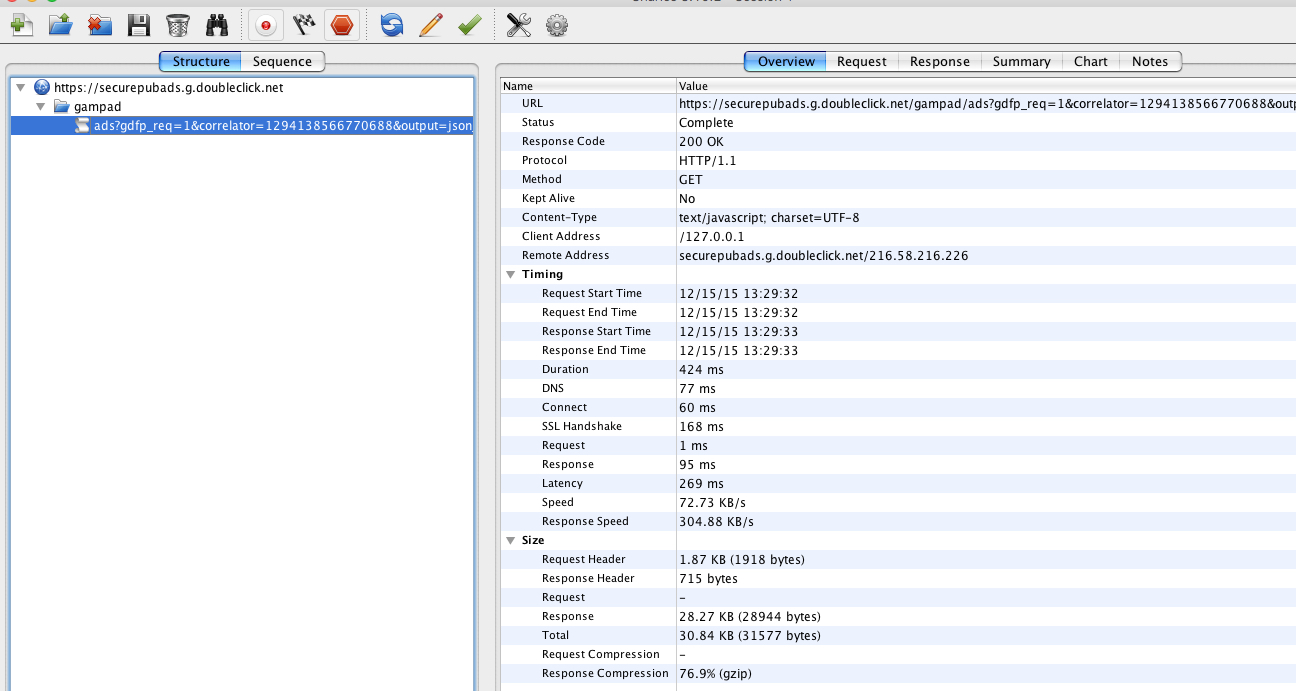Image resolution: width=1296 pixels, height=691 pixels.
Task: Switch to the Structure view
Action: click(x=201, y=61)
